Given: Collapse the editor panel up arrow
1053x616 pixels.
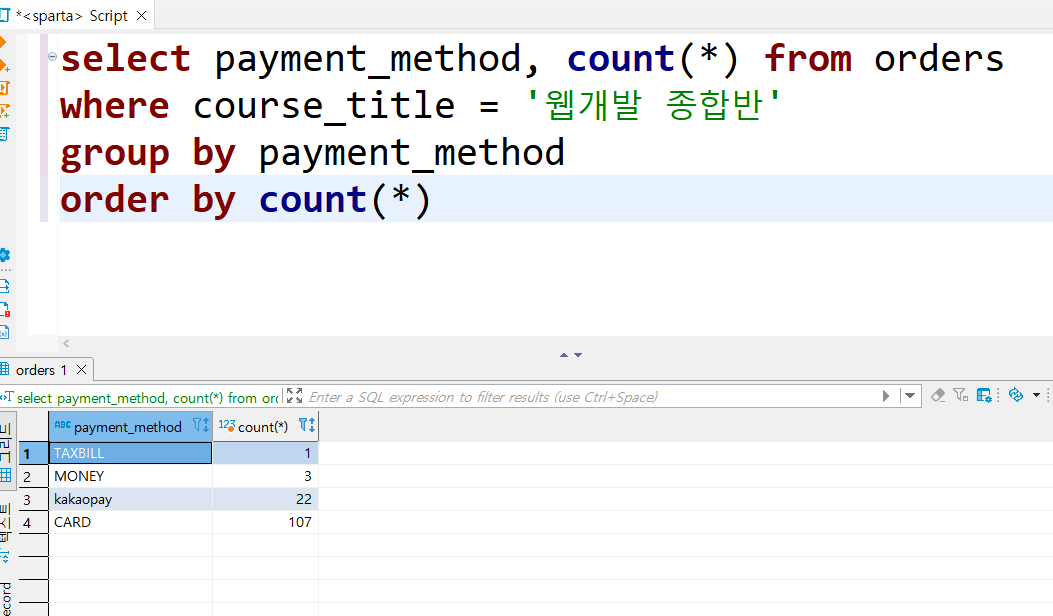Looking at the screenshot, I should 564,355.
